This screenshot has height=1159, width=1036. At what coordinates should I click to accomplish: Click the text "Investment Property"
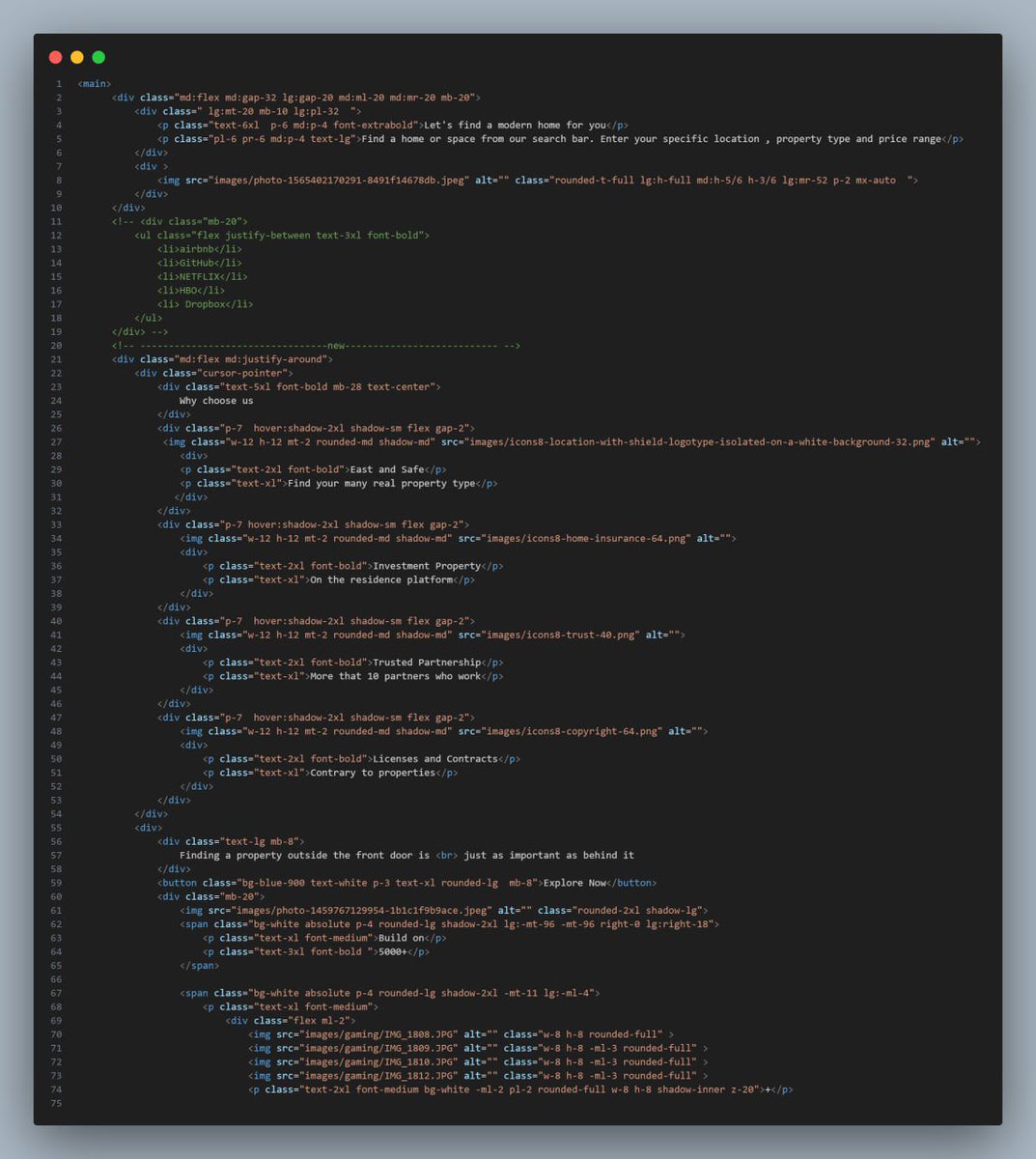427,566
